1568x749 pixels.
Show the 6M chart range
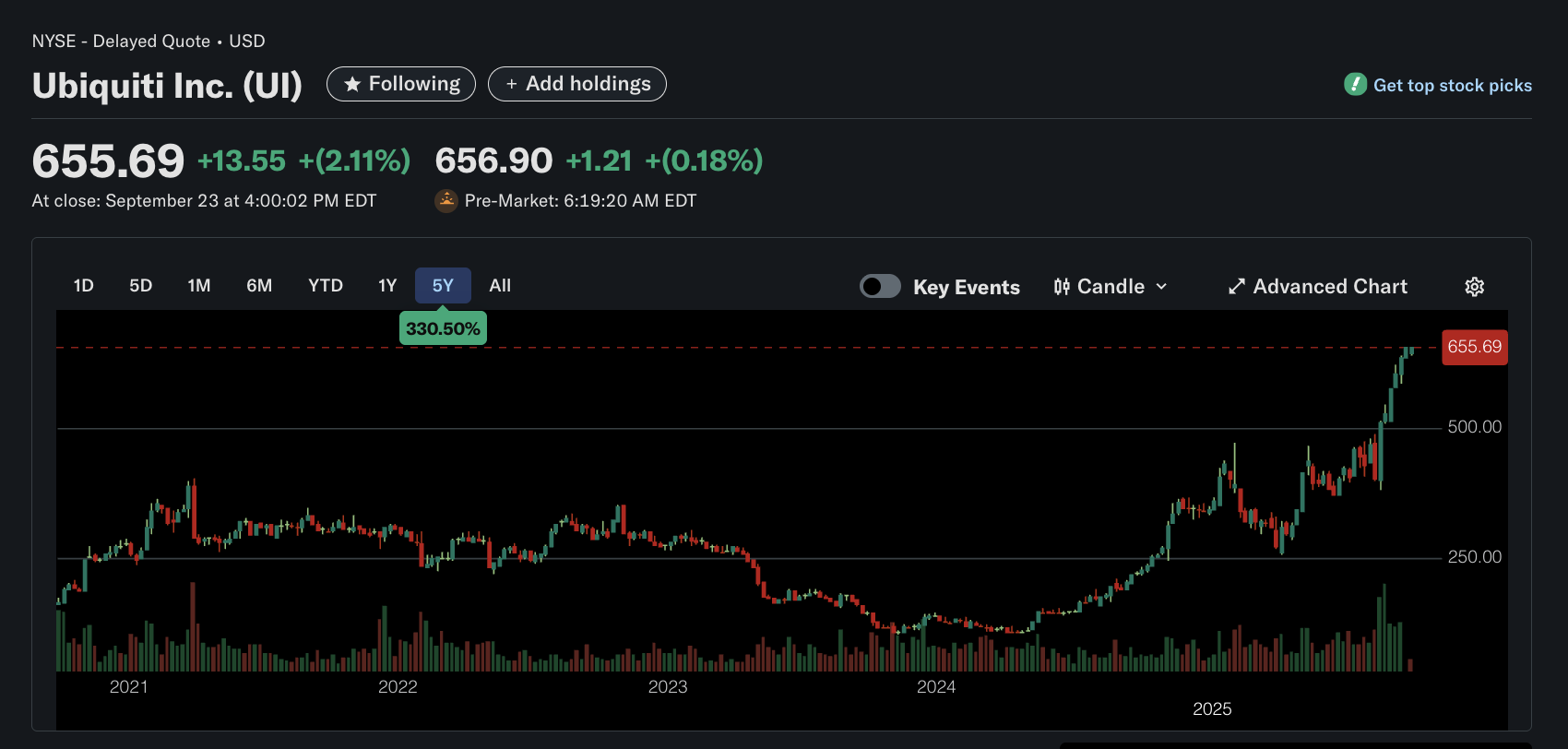click(x=258, y=286)
